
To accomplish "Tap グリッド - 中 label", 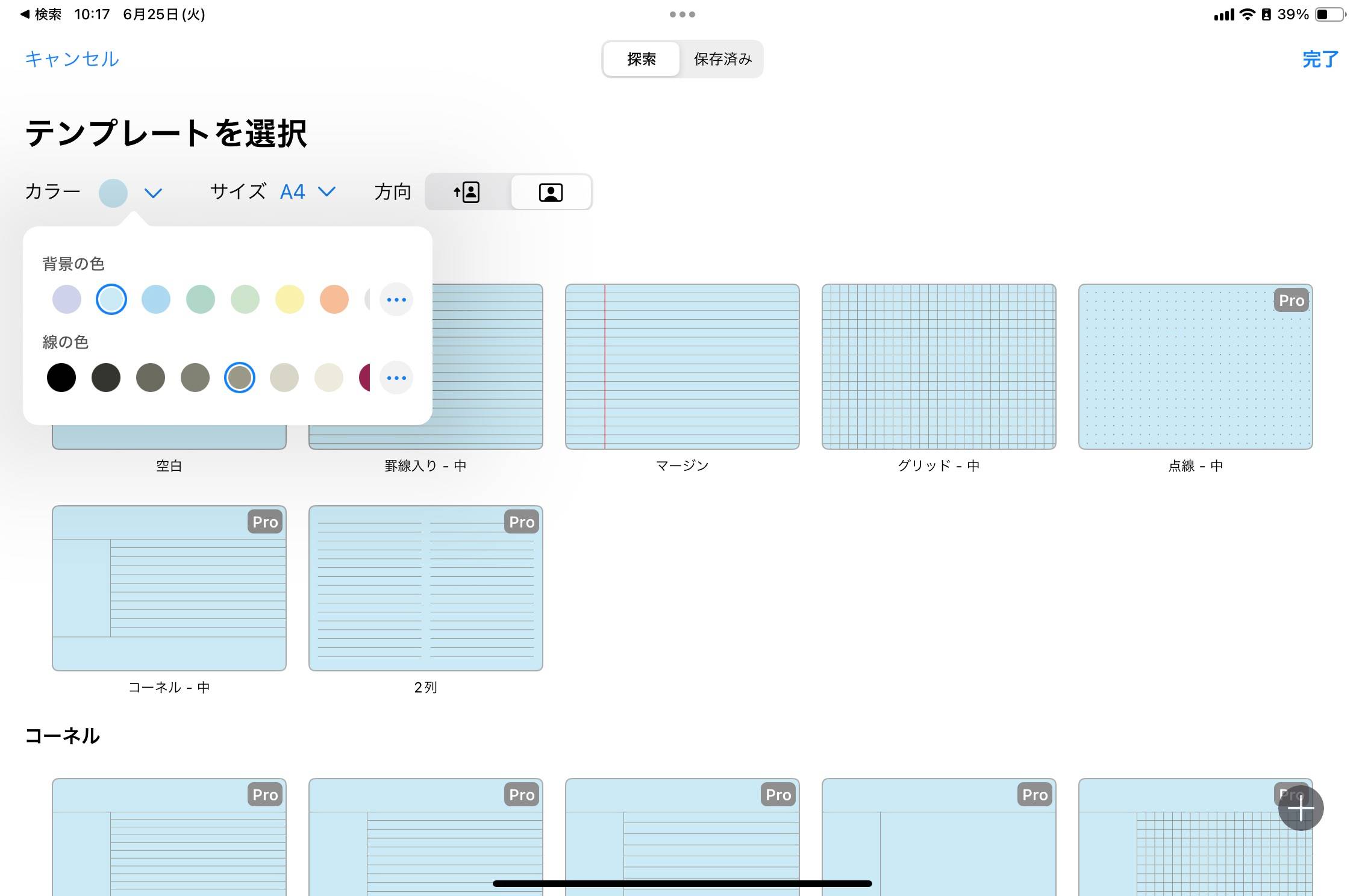I will tap(939, 465).
